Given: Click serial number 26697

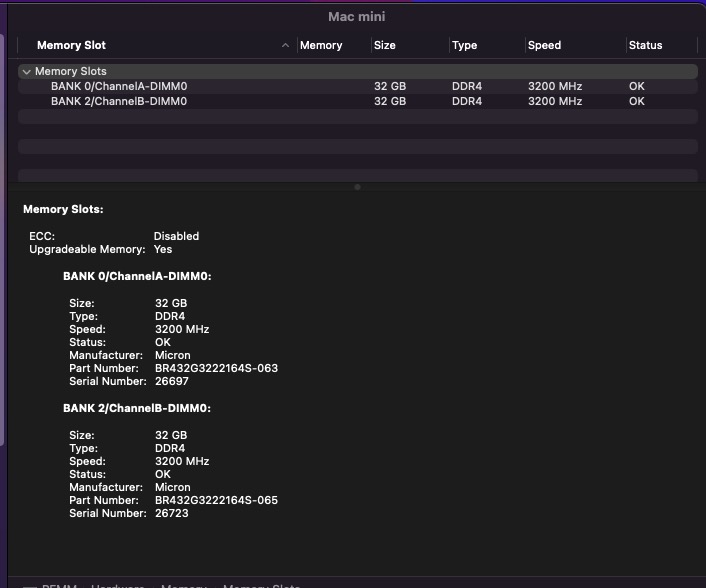Looking at the screenshot, I should (172, 381).
